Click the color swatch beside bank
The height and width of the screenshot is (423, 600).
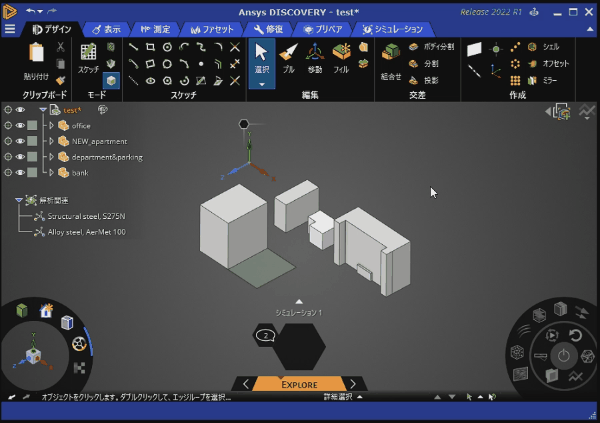coord(32,173)
